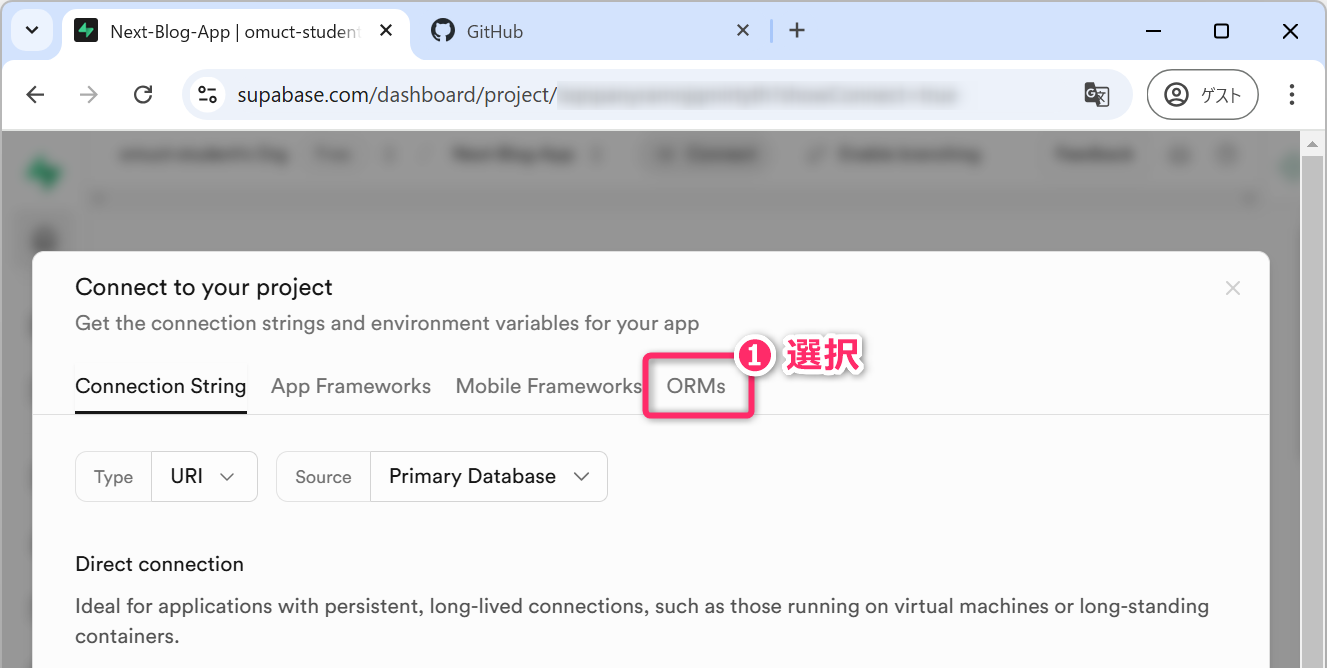
Task: Expand the Type URI dropdown
Action: [204, 477]
